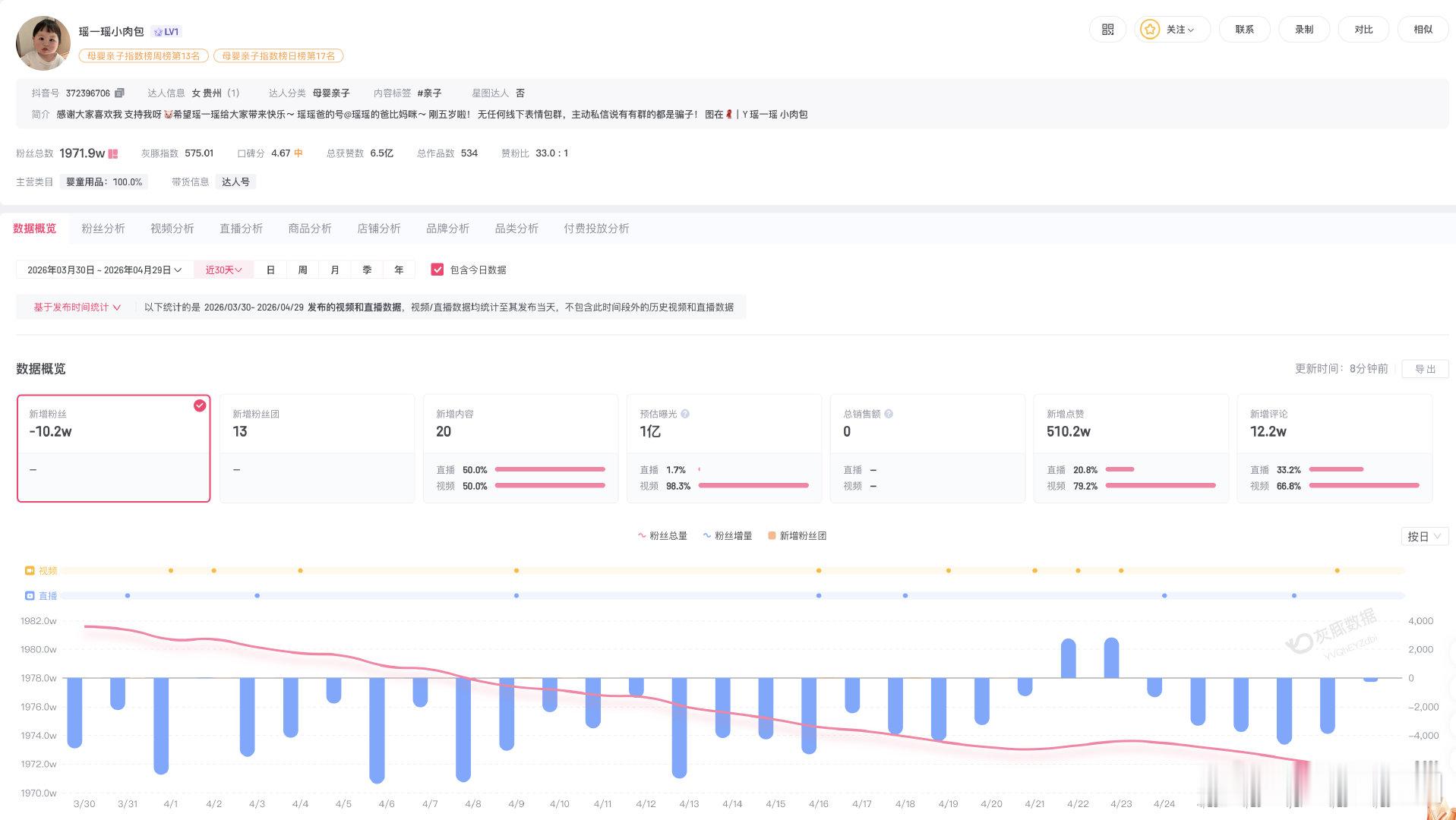
Task: Switch to the 品类分析 tab
Action: pos(516,229)
